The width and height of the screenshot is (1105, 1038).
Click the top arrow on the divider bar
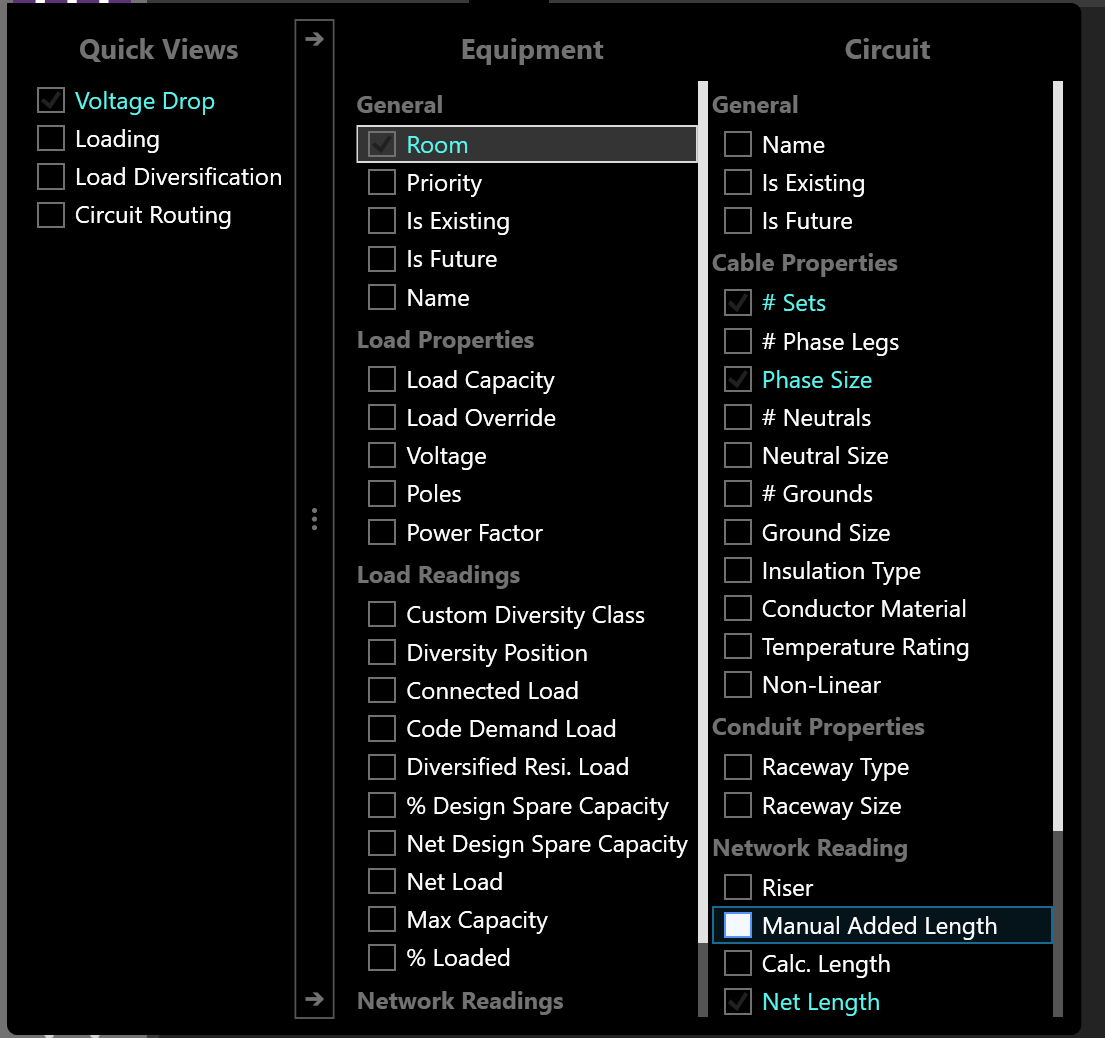coord(314,39)
